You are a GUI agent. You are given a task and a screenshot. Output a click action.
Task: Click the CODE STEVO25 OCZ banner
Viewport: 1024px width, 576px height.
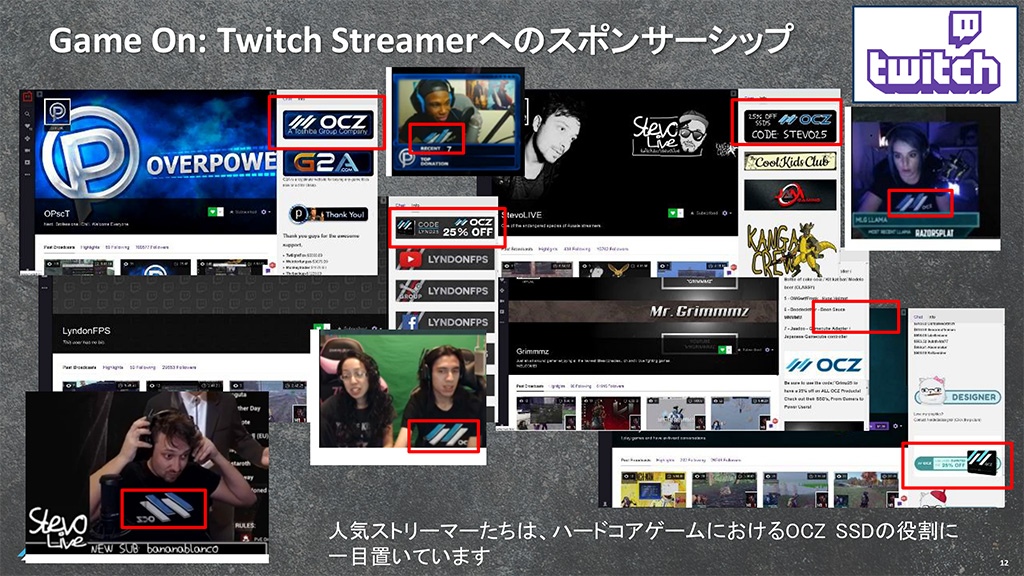(x=789, y=126)
